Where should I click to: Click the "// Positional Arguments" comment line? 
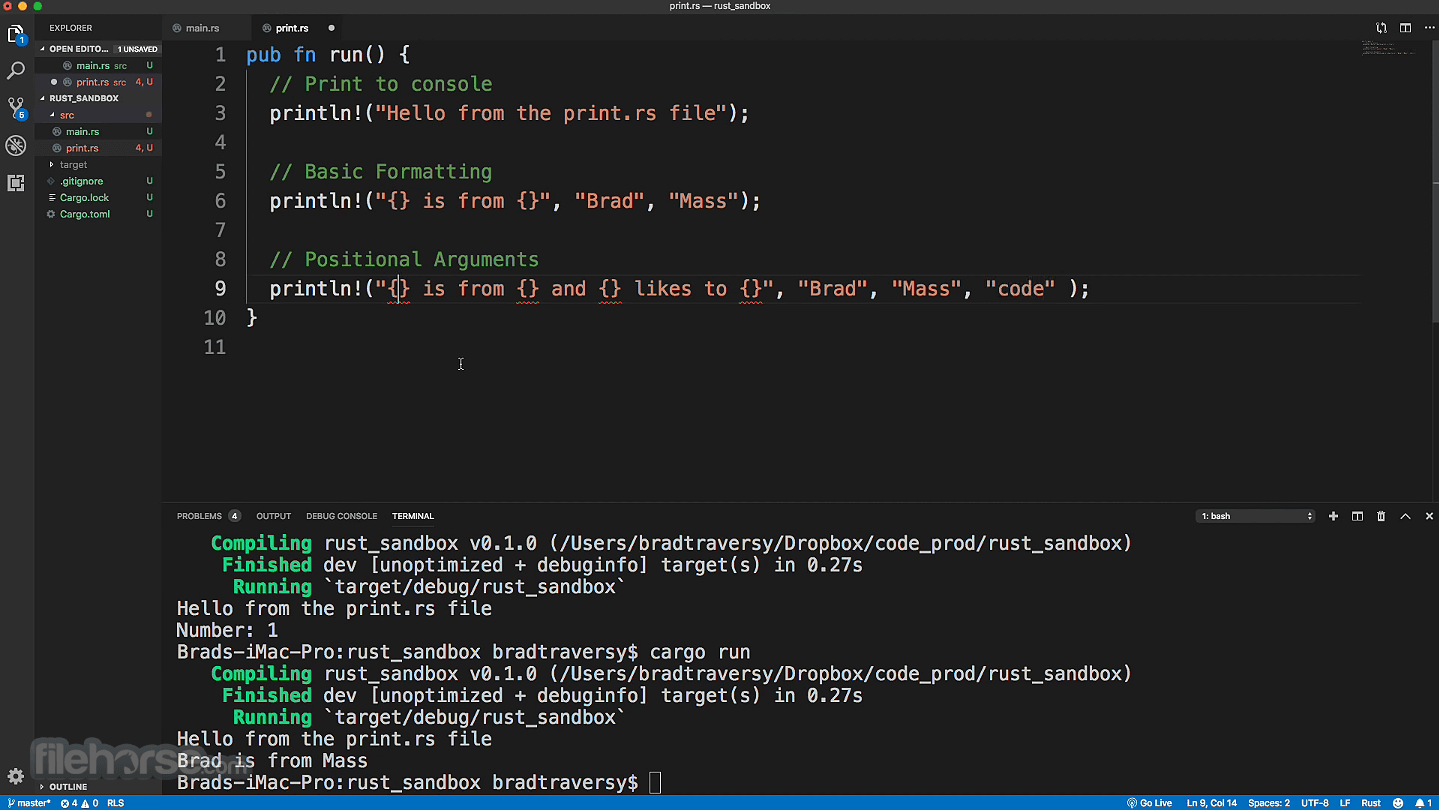point(404,259)
